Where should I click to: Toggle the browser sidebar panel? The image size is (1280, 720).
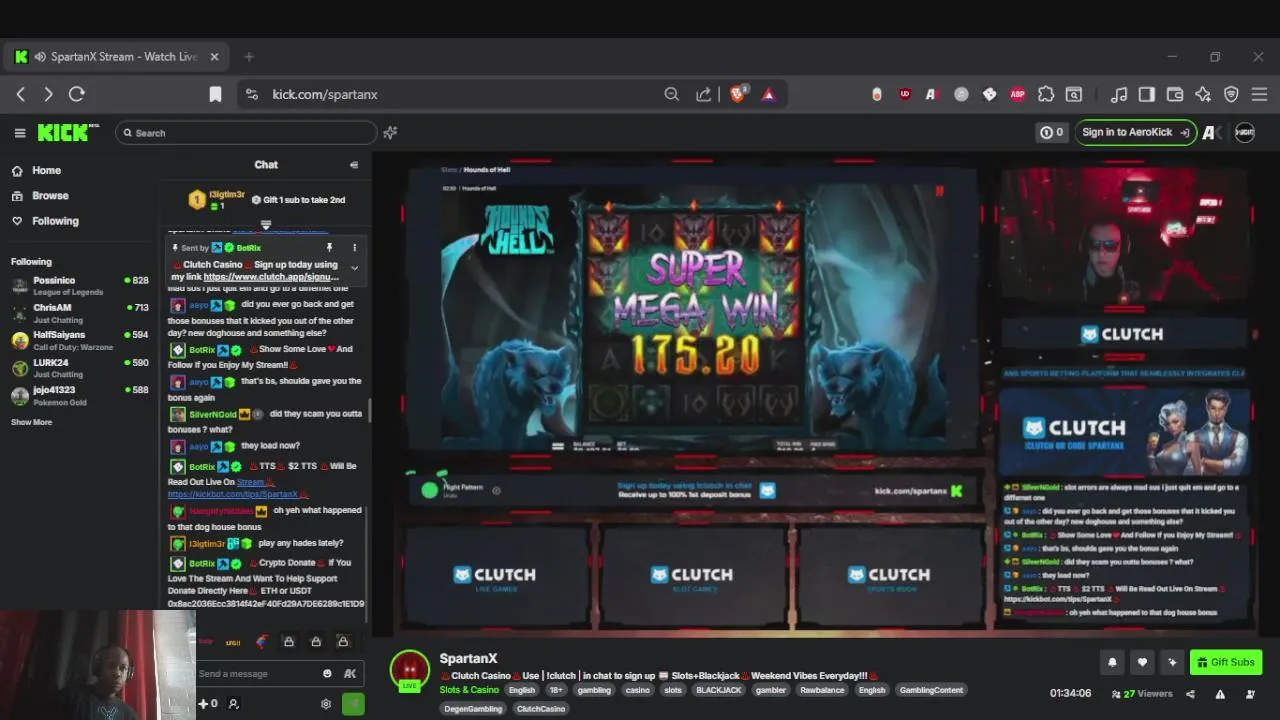tap(1147, 94)
